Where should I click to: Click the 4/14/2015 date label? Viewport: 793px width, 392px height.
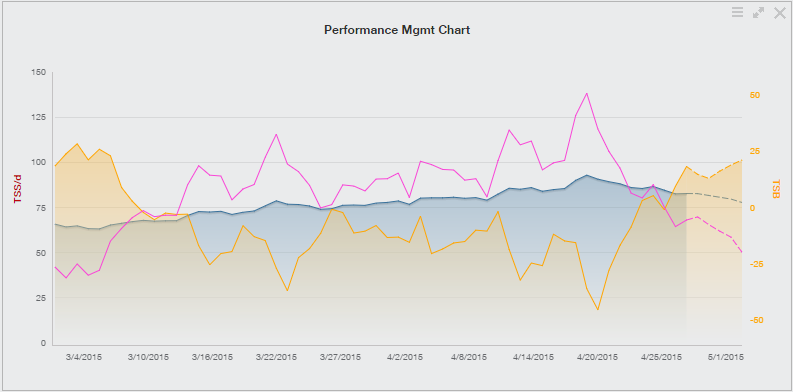pyautogui.click(x=533, y=357)
